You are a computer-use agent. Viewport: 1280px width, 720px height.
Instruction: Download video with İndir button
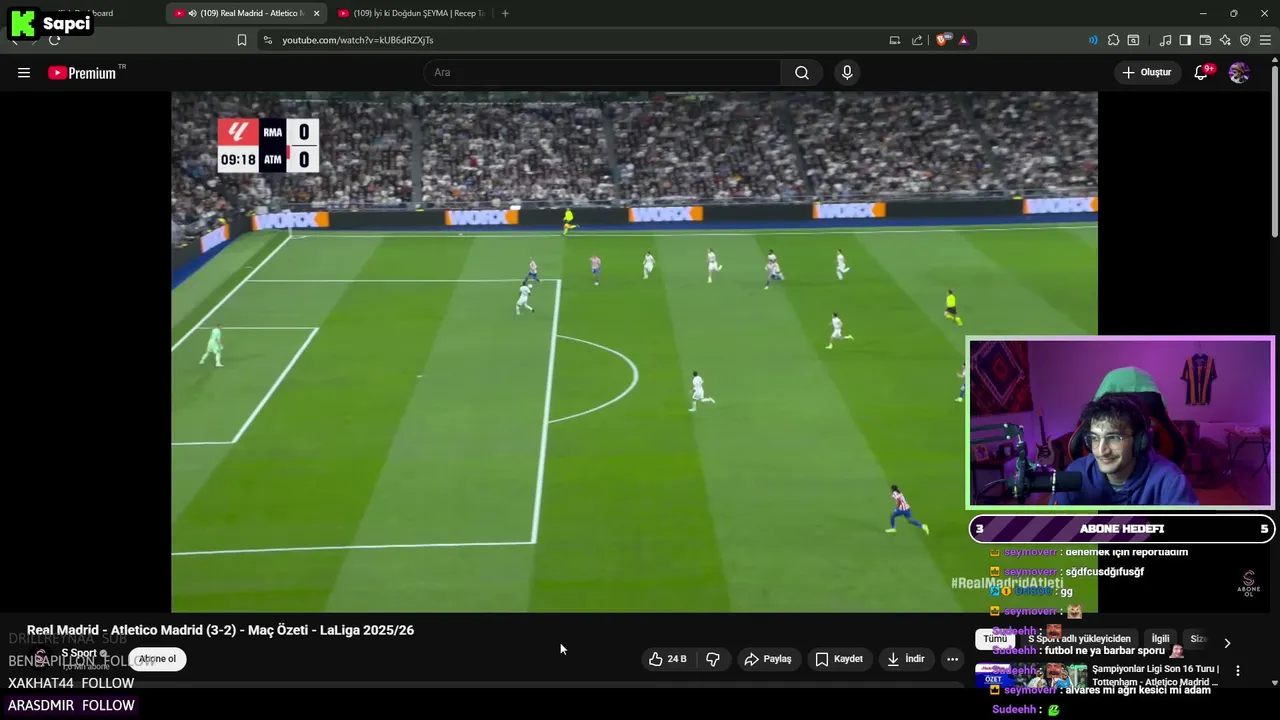[x=906, y=659]
